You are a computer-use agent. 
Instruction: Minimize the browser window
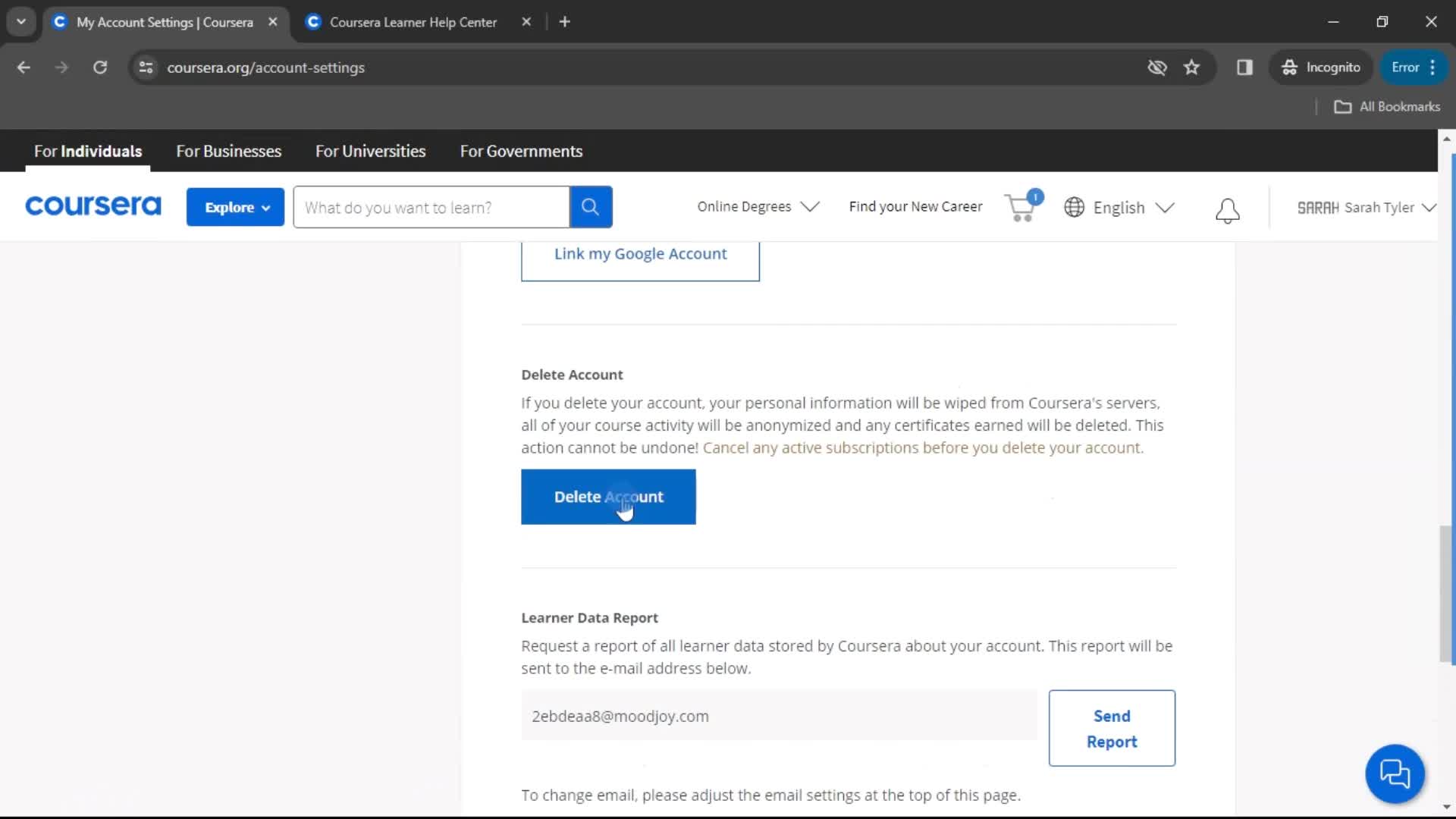[x=1333, y=22]
